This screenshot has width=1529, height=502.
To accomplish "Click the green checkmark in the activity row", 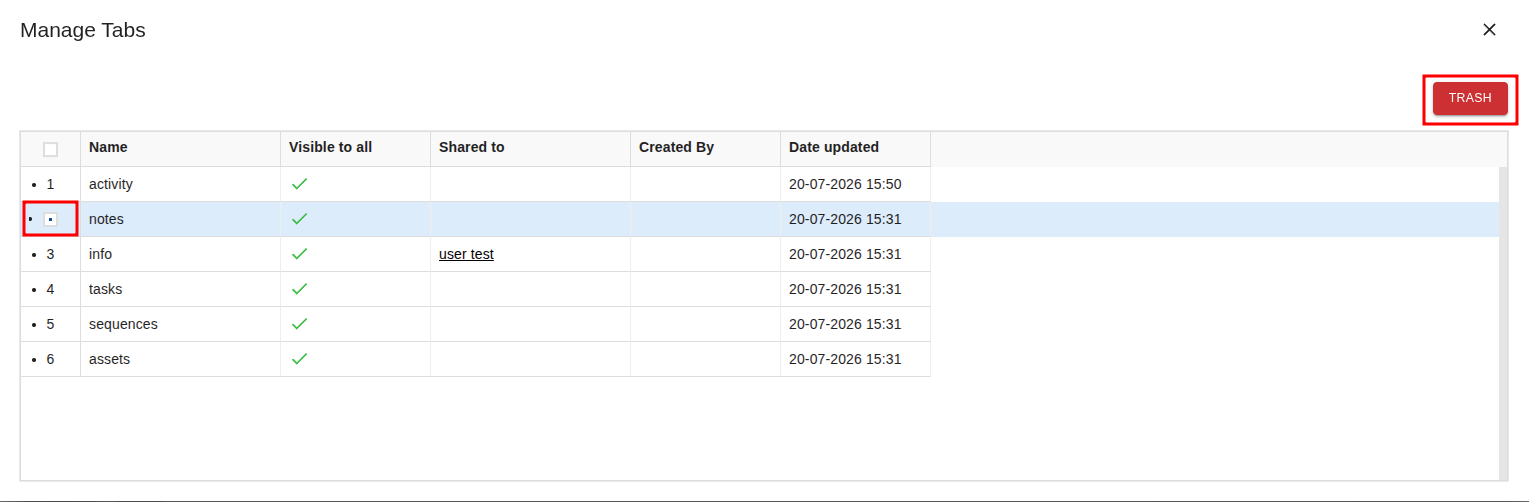I will coord(299,184).
